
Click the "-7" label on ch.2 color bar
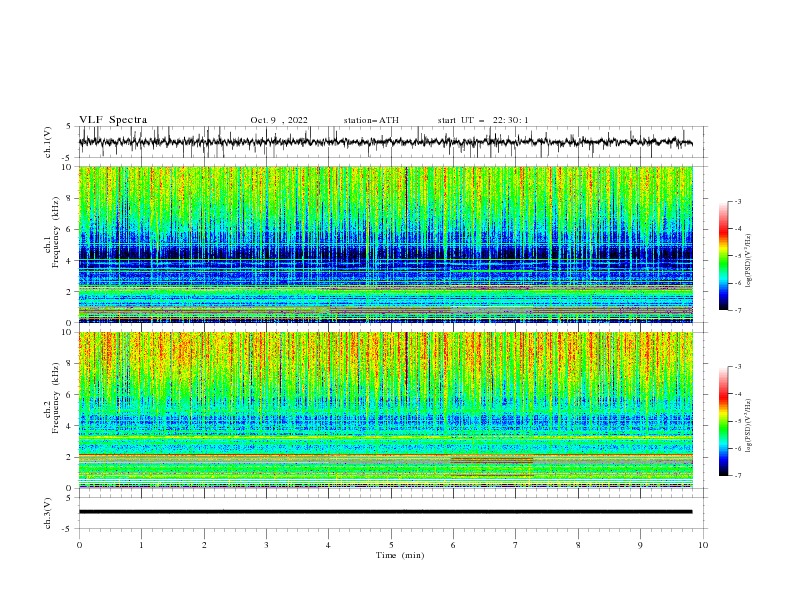point(738,475)
